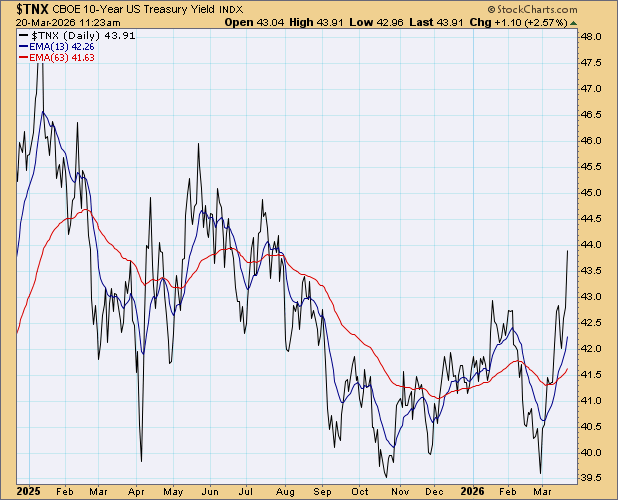The width and height of the screenshot is (618, 500).
Task: Click the Chg +1.10 (+2.57%) value
Action: coord(519,22)
